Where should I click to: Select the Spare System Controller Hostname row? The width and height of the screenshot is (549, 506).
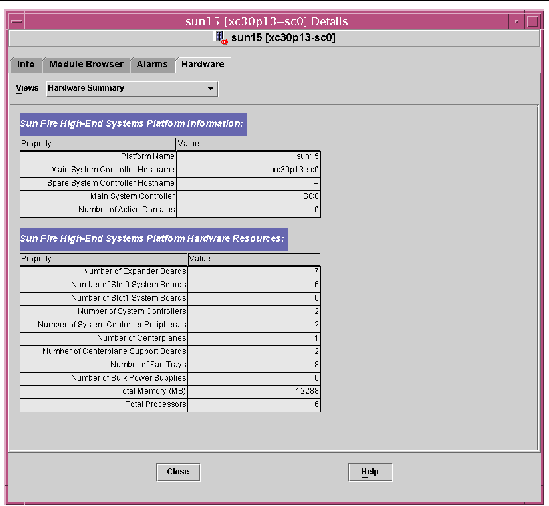point(170,183)
